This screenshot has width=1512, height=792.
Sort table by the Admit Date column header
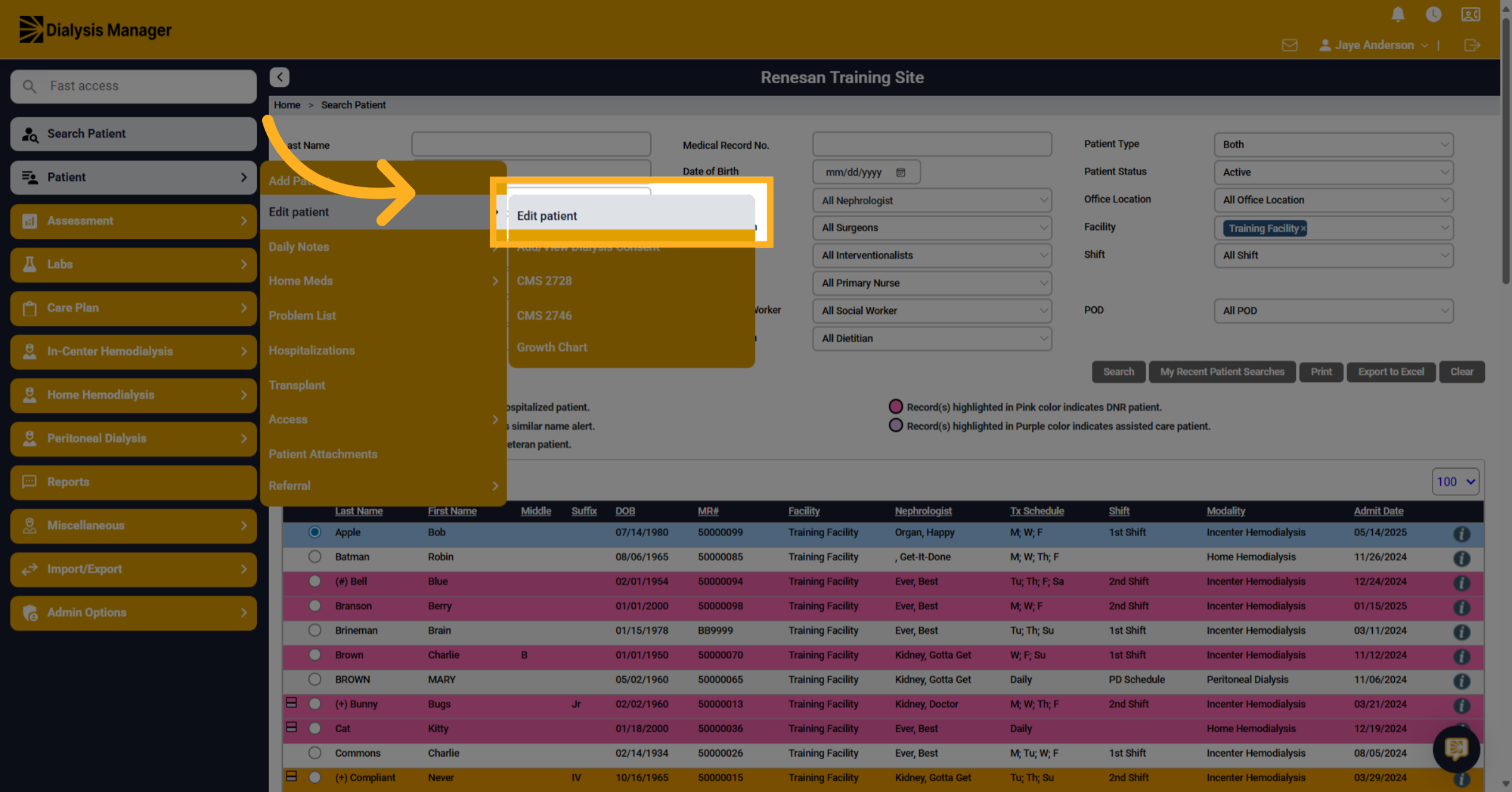[x=1378, y=511]
